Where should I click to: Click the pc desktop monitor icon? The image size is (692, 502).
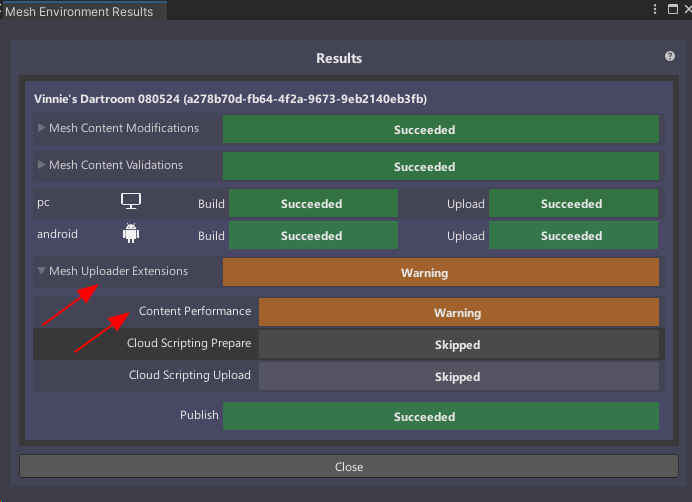tap(131, 201)
